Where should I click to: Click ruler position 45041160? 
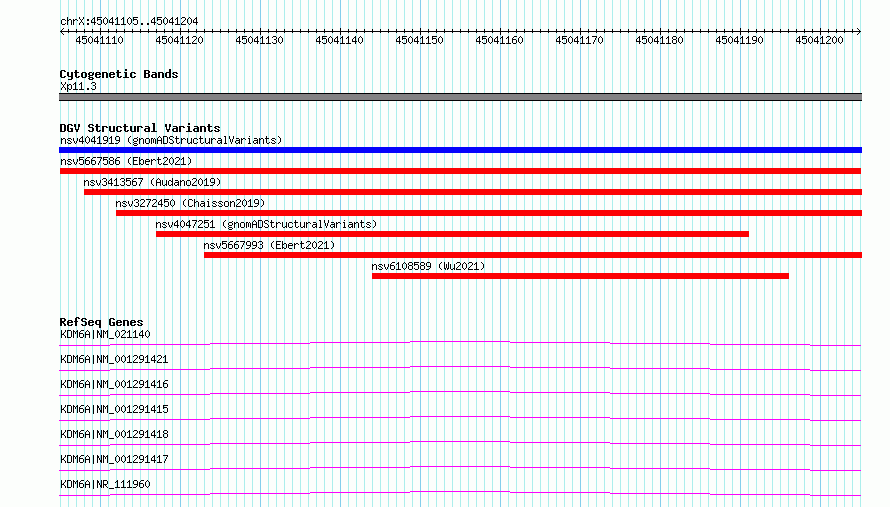[499, 40]
